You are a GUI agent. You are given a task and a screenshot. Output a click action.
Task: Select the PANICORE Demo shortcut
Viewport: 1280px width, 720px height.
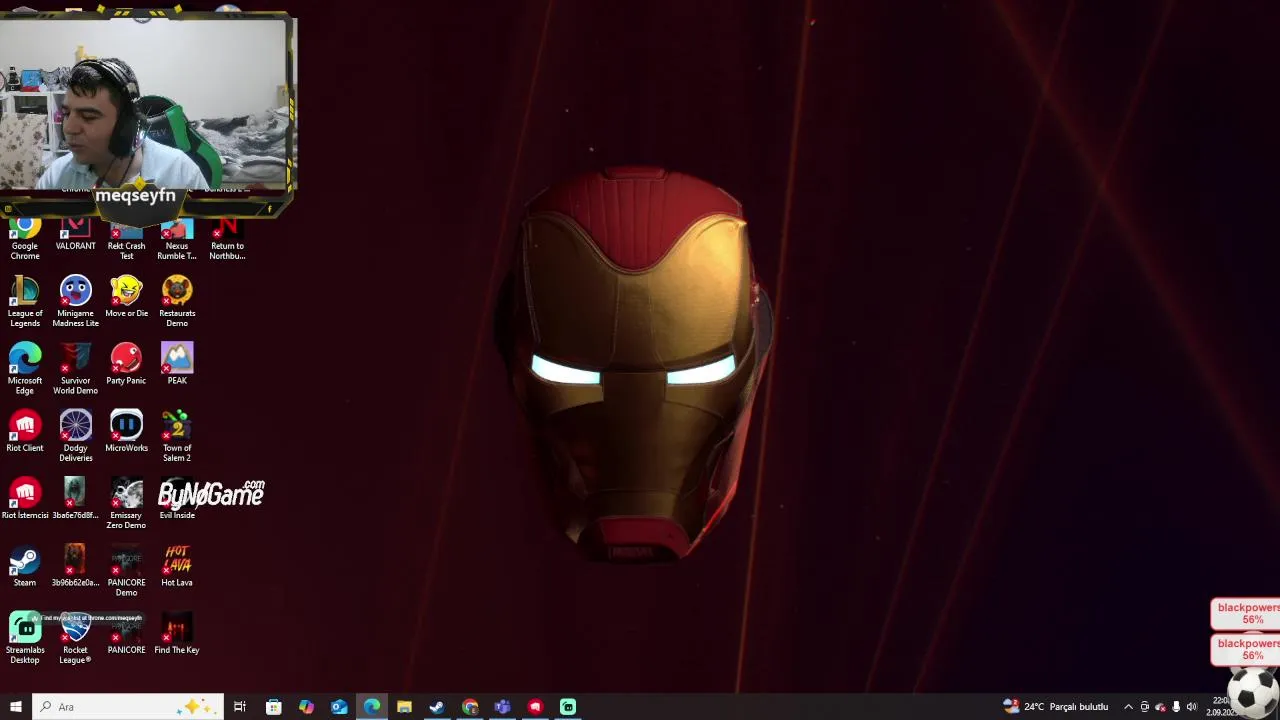tap(126, 570)
